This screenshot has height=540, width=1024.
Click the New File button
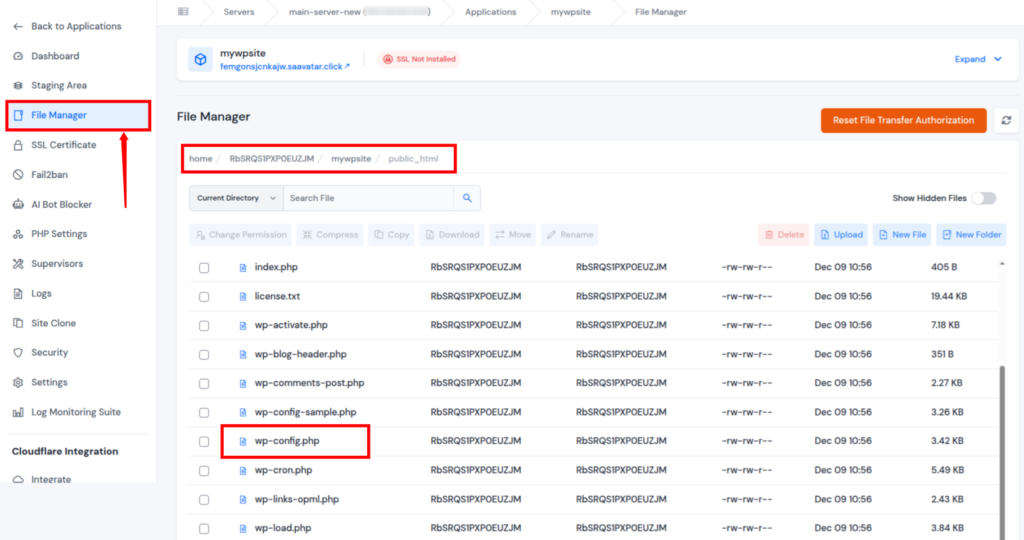pyautogui.click(x=902, y=234)
